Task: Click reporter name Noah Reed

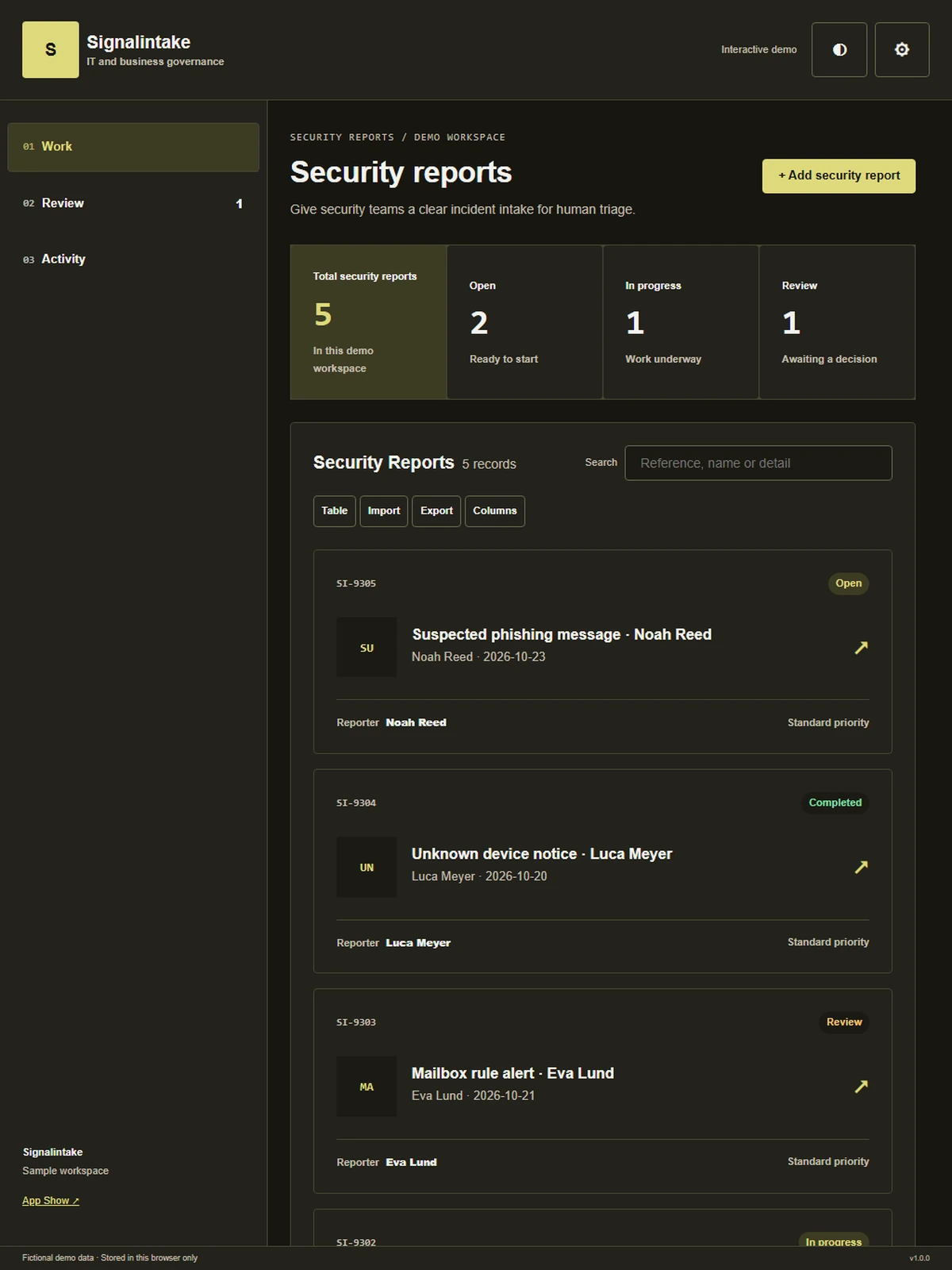Action: tap(416, 722)
